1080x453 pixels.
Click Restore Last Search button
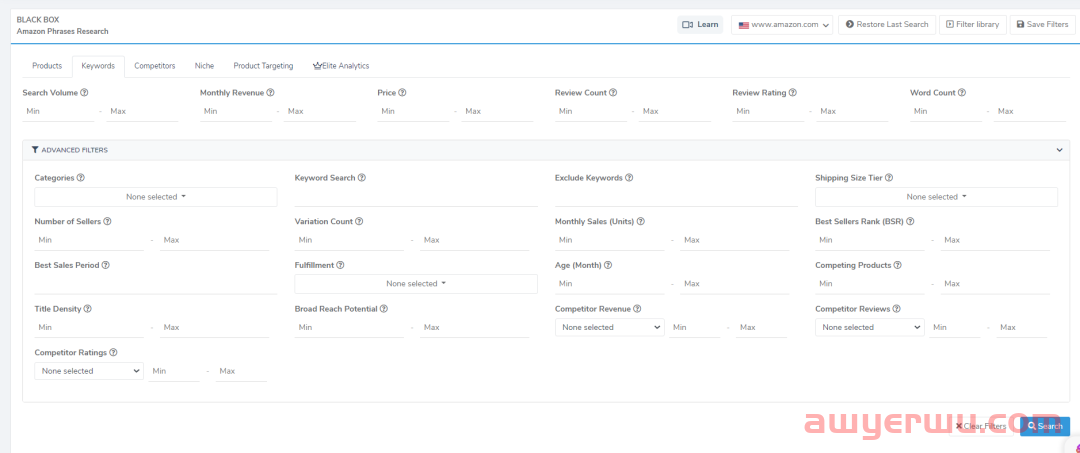887,25
